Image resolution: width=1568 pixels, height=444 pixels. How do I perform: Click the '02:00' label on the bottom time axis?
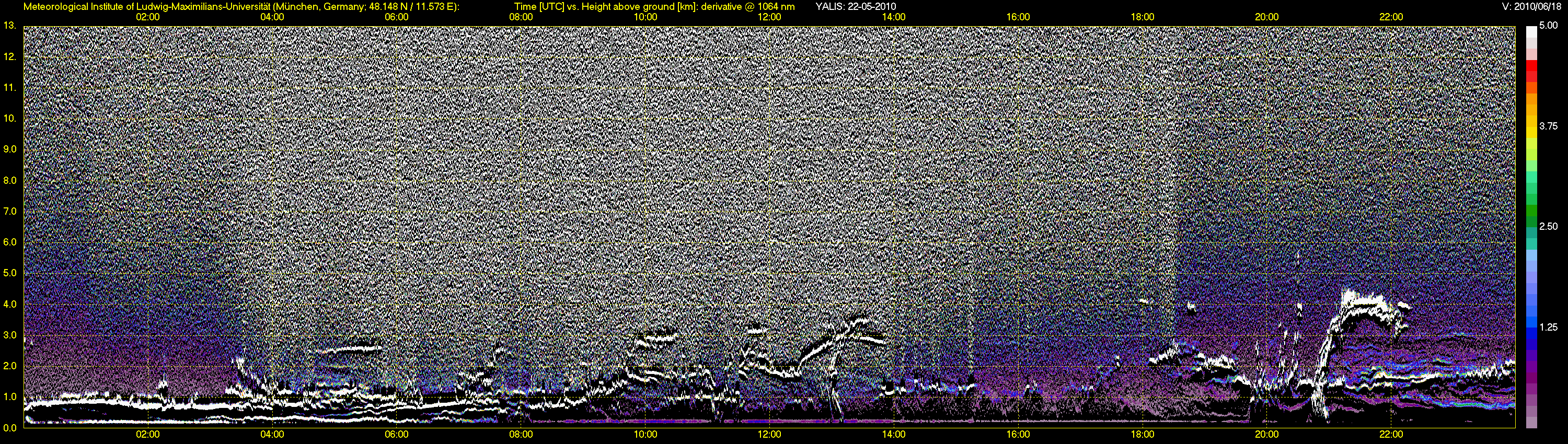coord(148,434)
